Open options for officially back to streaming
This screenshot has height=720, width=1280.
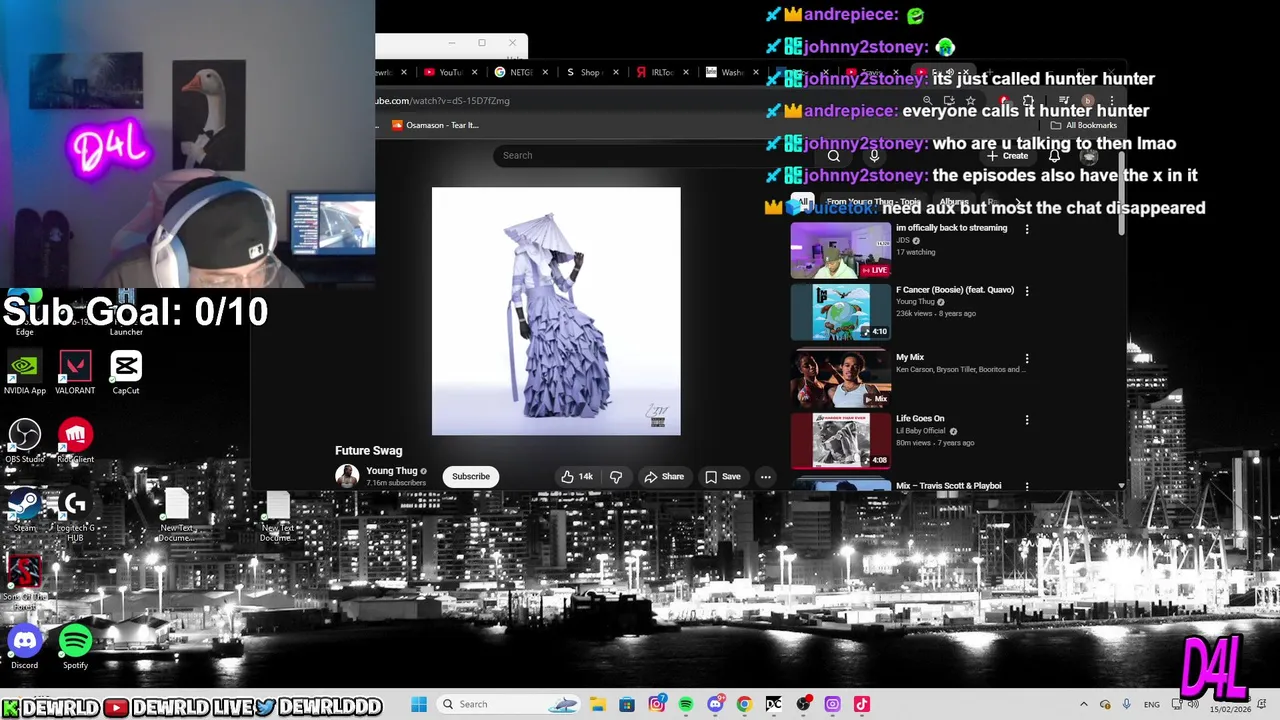(1026, 229)
